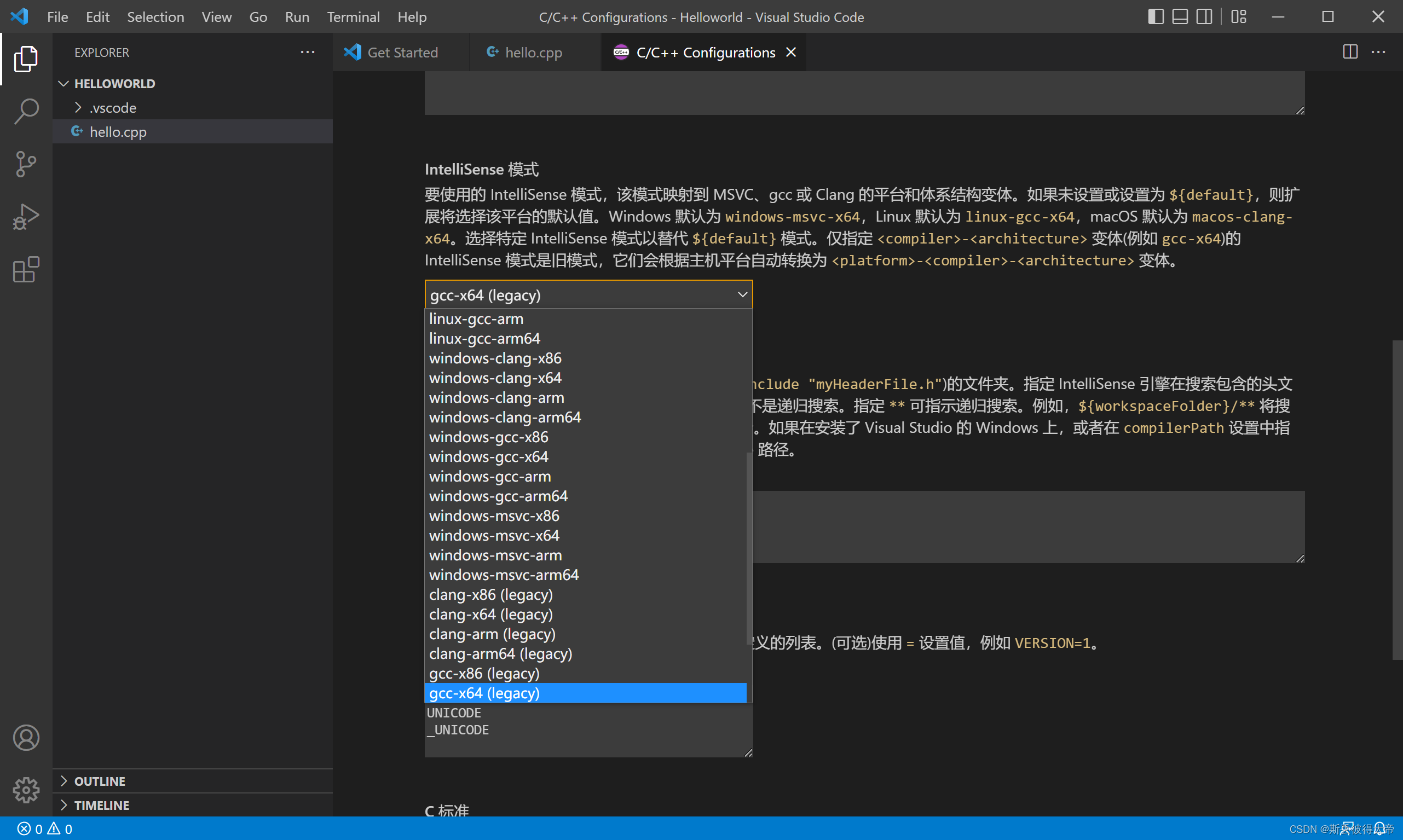Screen dimensions: 1403x840
Task: Choose windows-gcc-arm option
Action: point(585,477)
